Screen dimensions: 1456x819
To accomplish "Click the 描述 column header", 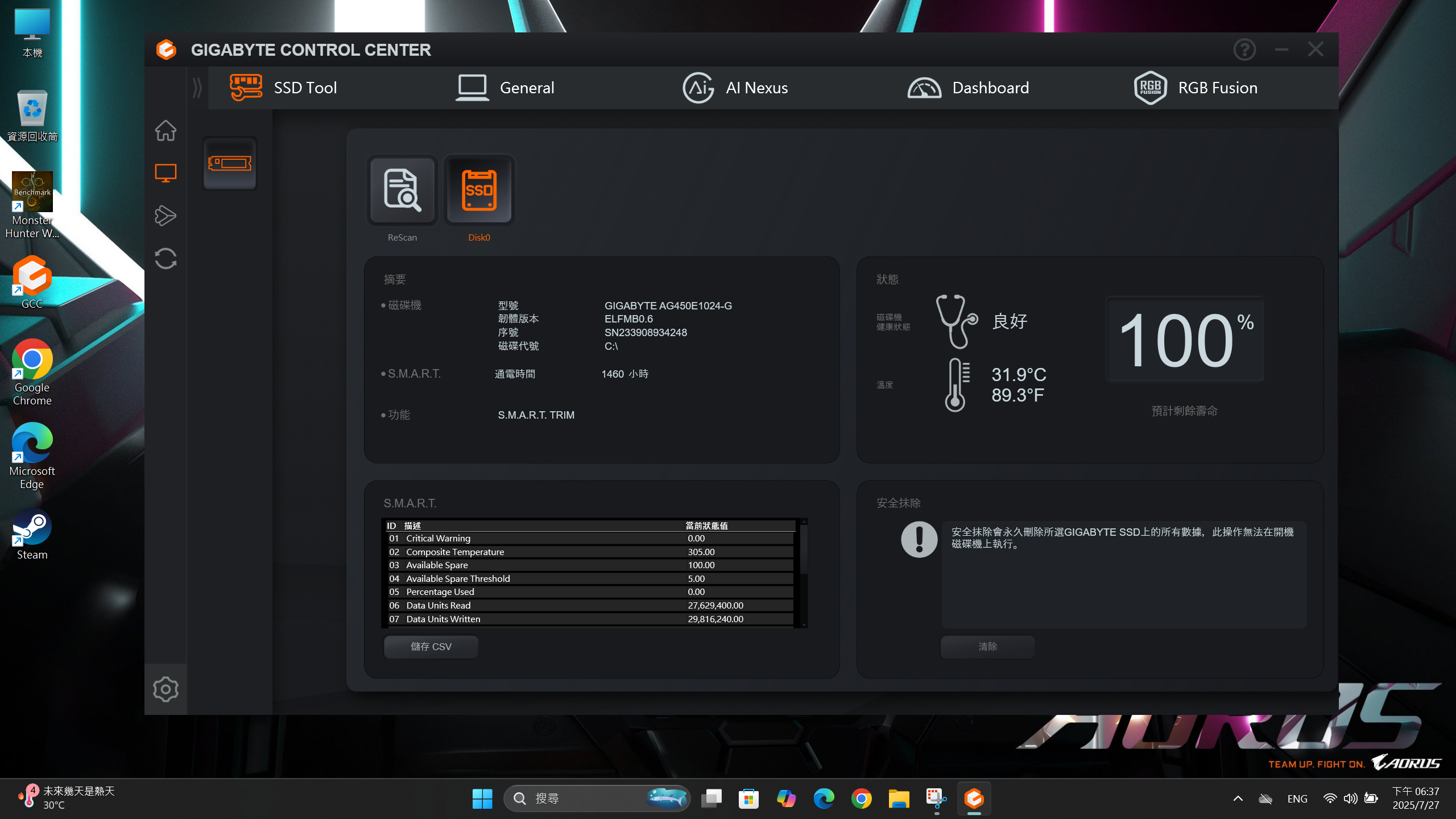I will (x=412, y=526).
